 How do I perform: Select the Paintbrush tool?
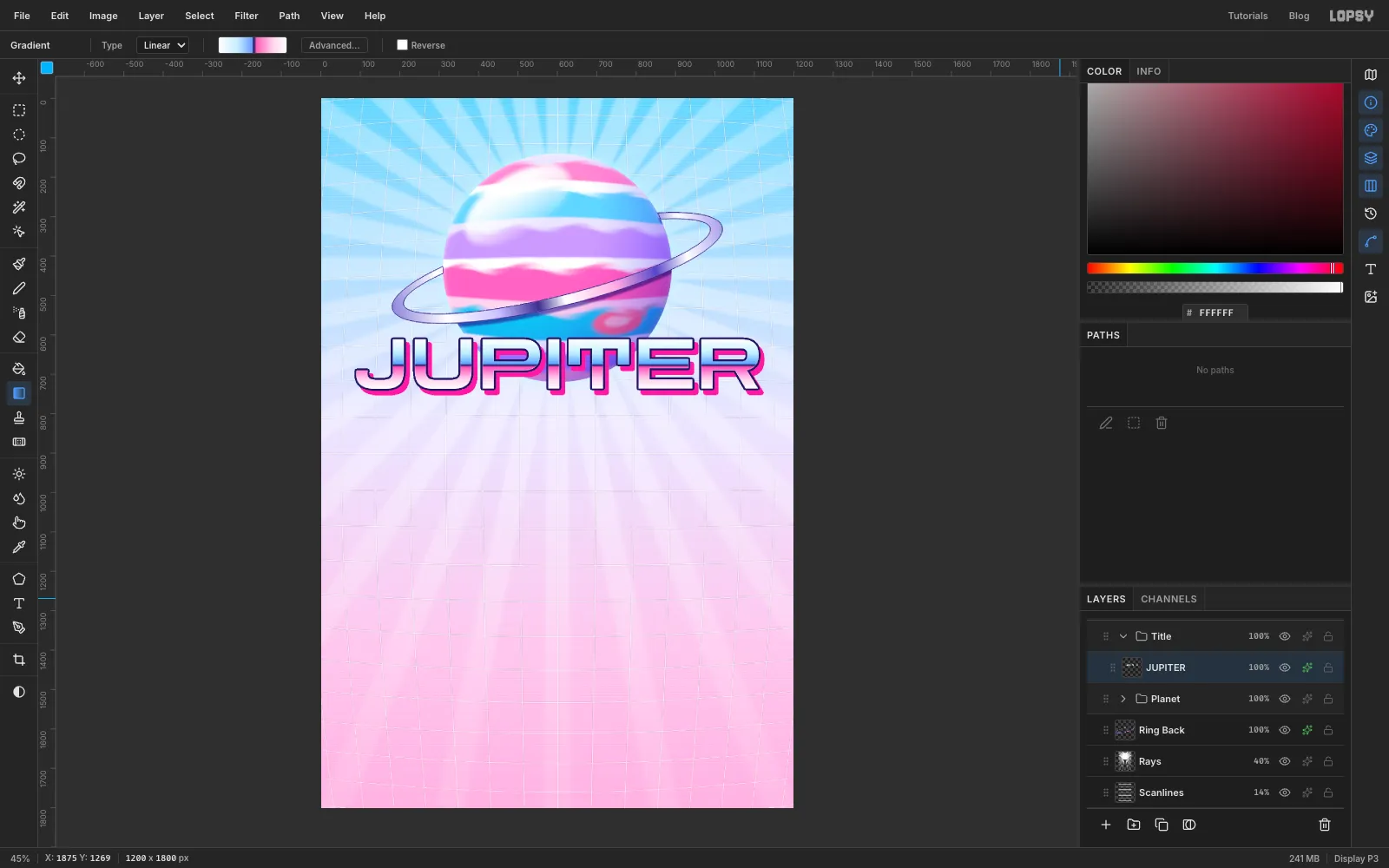pyautogui.click(x=19, y=264)
